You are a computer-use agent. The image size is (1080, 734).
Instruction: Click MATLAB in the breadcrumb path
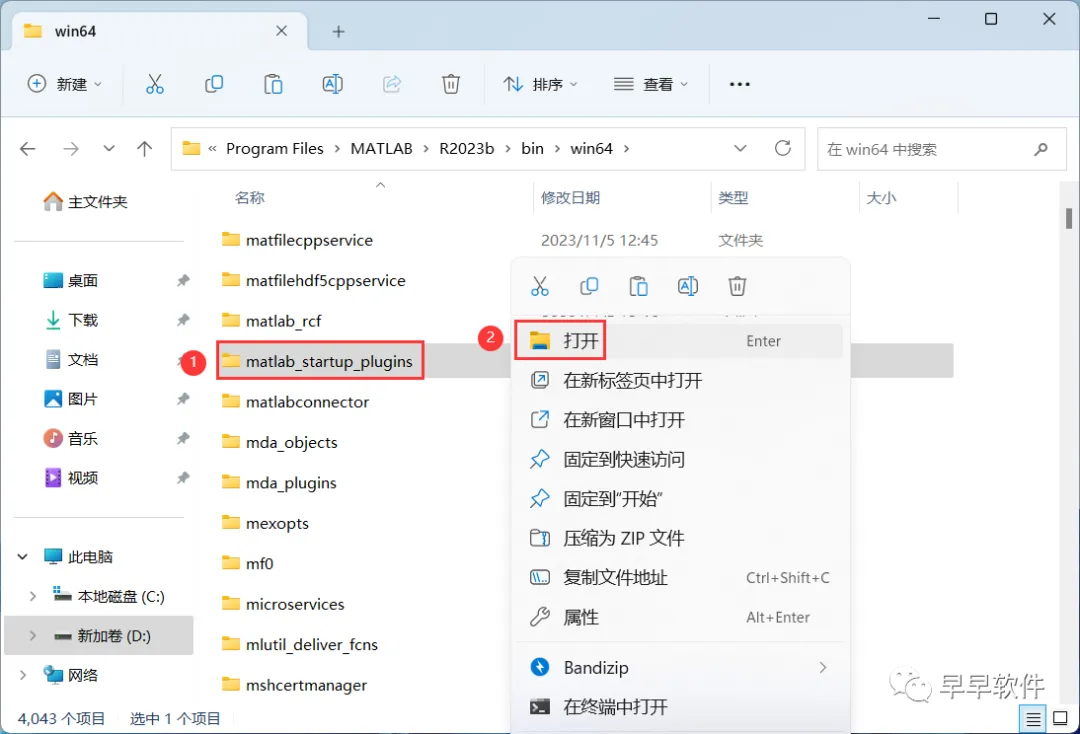coord(381,149)
